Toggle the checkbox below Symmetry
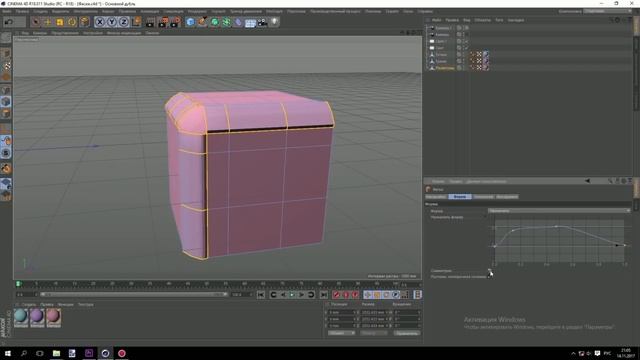 tap(489, 276)
